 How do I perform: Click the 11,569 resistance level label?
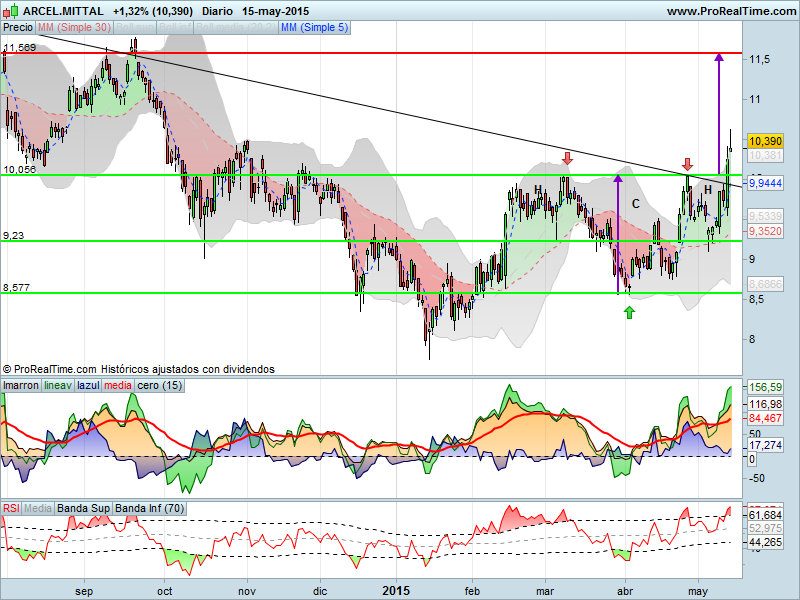coord(19,47)
